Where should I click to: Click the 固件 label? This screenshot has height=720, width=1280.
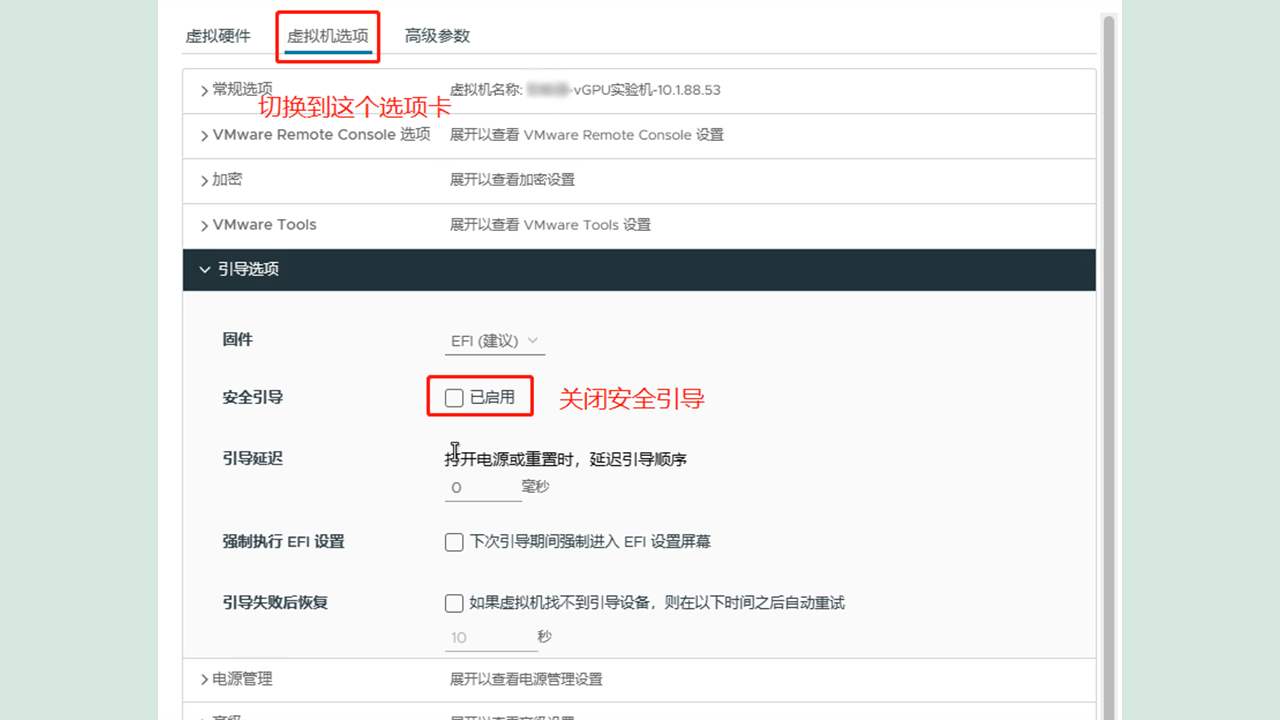[x=238, y=340]
